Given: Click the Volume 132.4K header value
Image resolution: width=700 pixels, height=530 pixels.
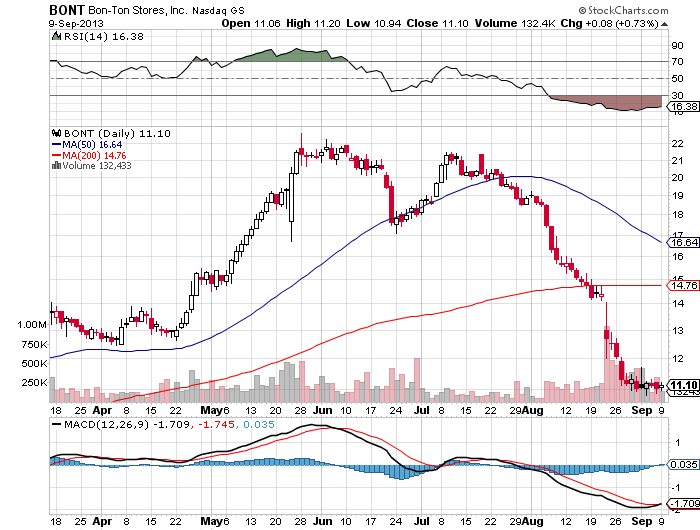Looking at the screenshot, I should [515, 23].
